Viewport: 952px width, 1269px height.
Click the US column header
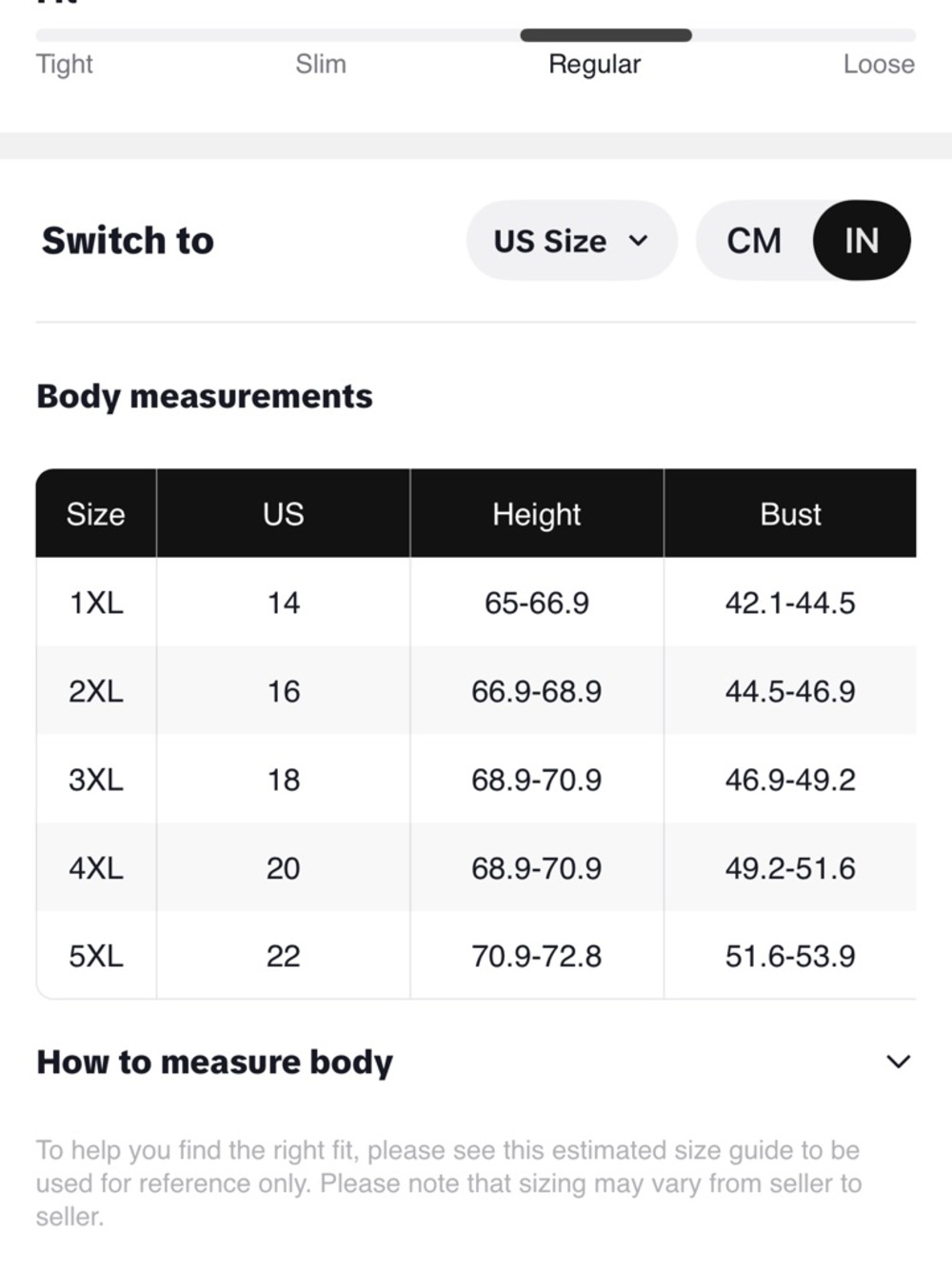pyautogui.click(x=284, y=514)
